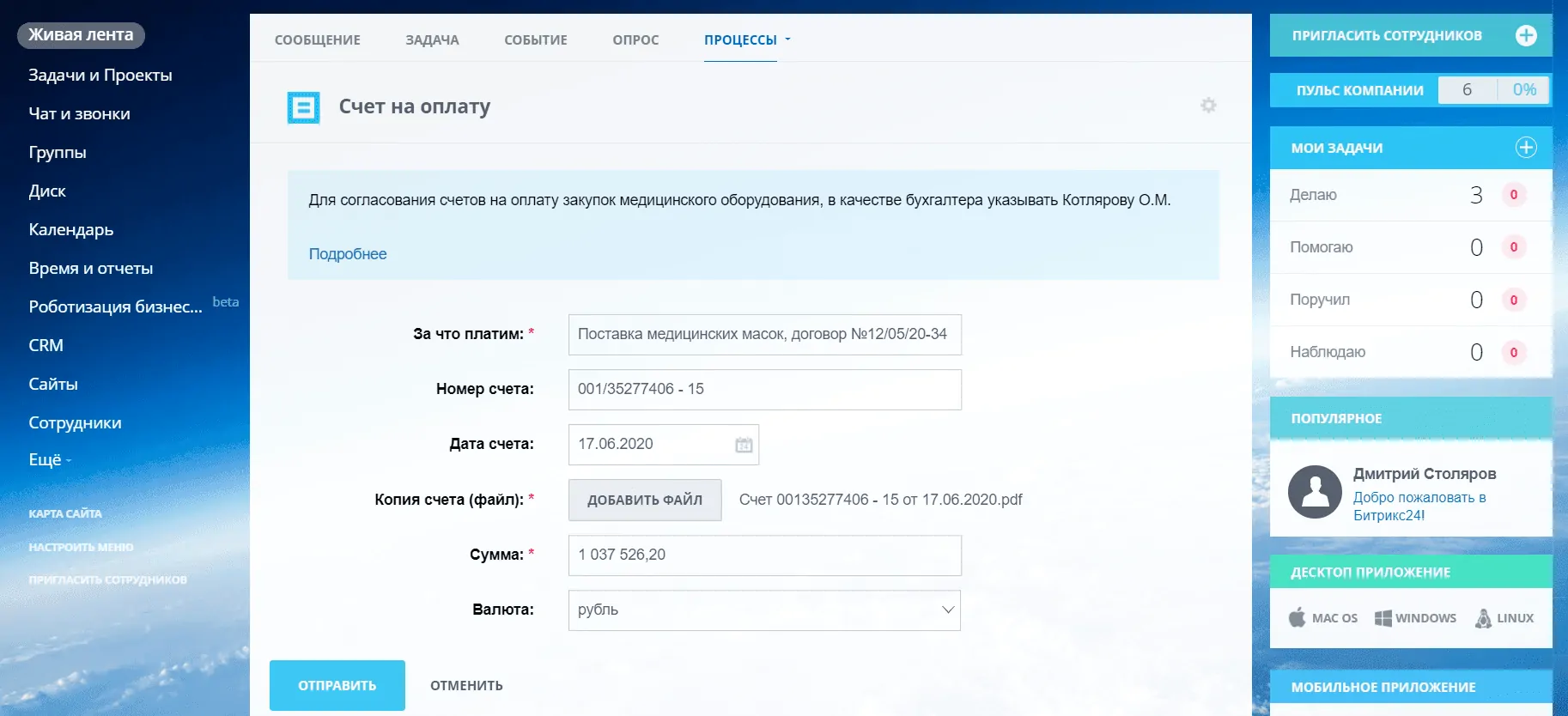
Task: Click the Подробнее link
Action: [x=348, y=254]
